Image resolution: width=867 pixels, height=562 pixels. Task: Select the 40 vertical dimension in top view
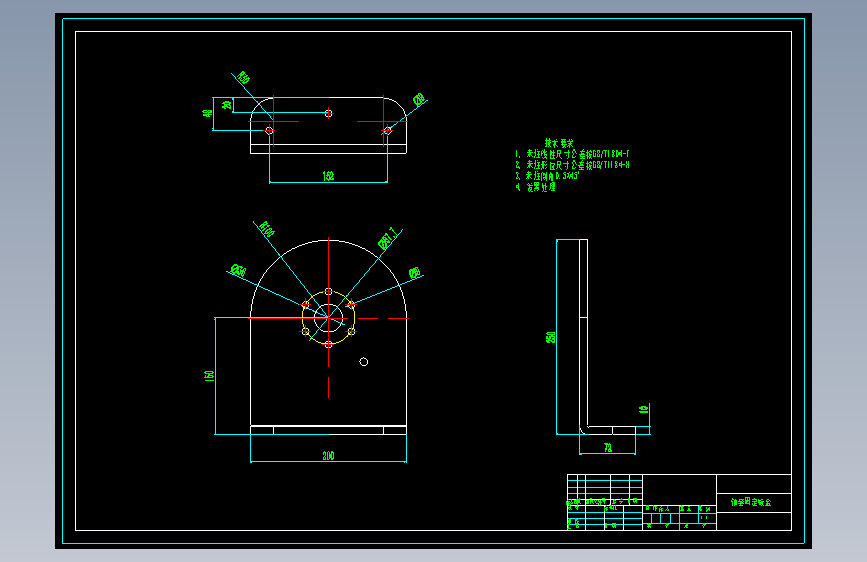pyautogui.click(x=207, y=113)
